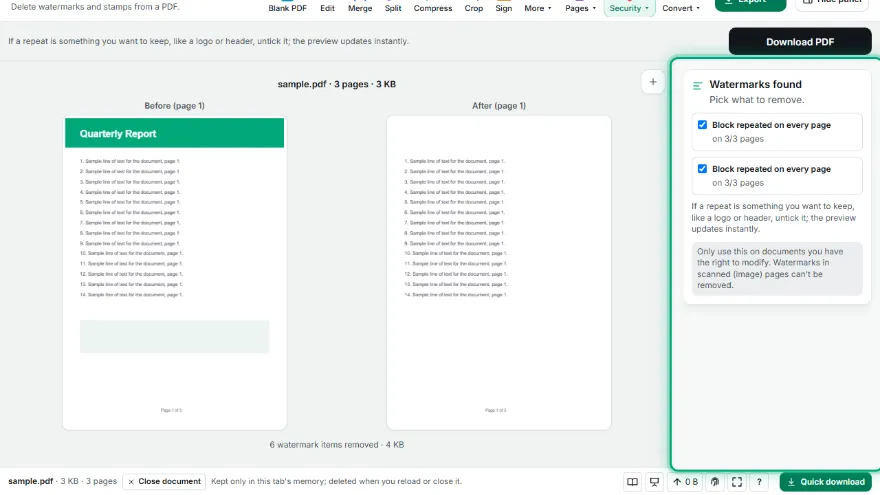Image resolution: width=880 pixels, height=495 pixels.
Task: Click the fingerprint privacy icon
Action: pos(715,482)
